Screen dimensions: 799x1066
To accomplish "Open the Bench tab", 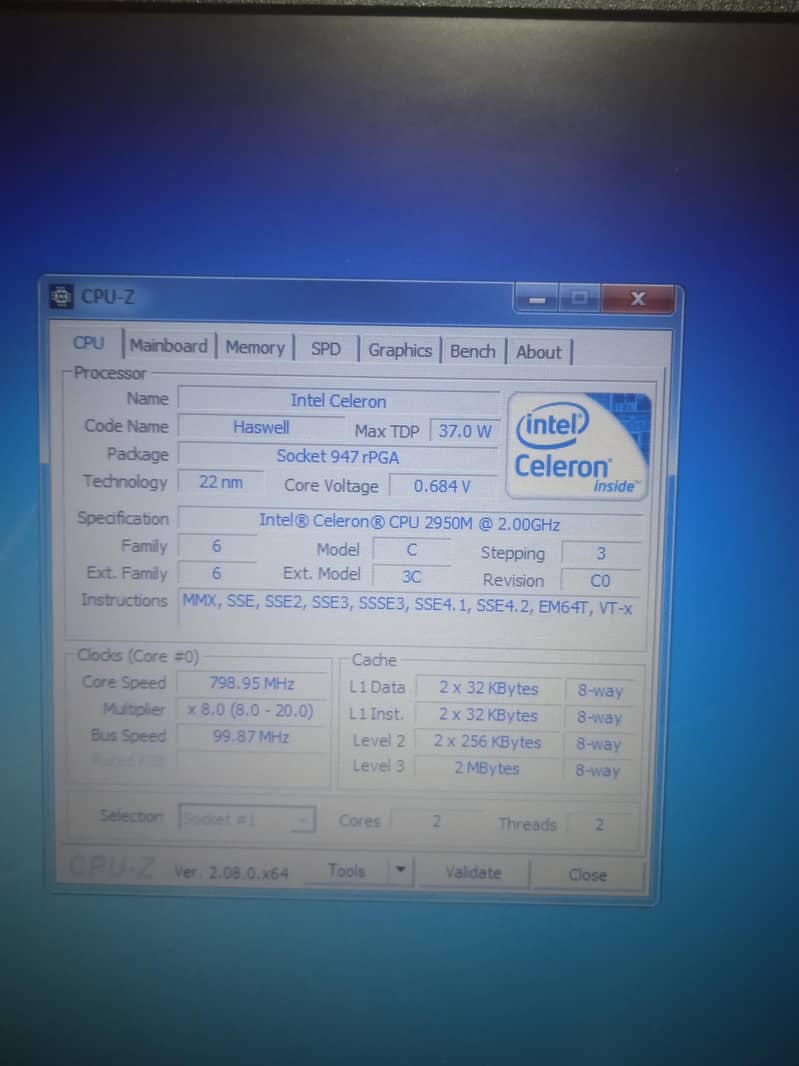I will pos(473,351).
